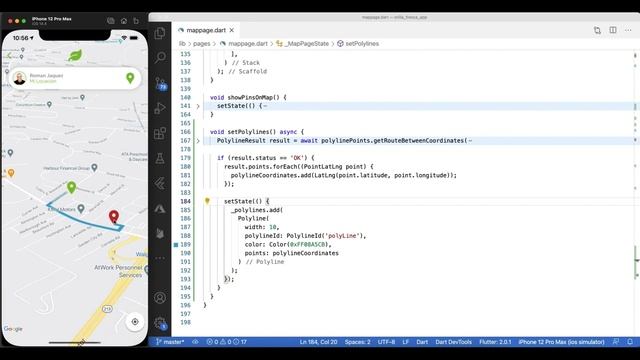Tap the blue route polyline on the map

pos(86,221)
